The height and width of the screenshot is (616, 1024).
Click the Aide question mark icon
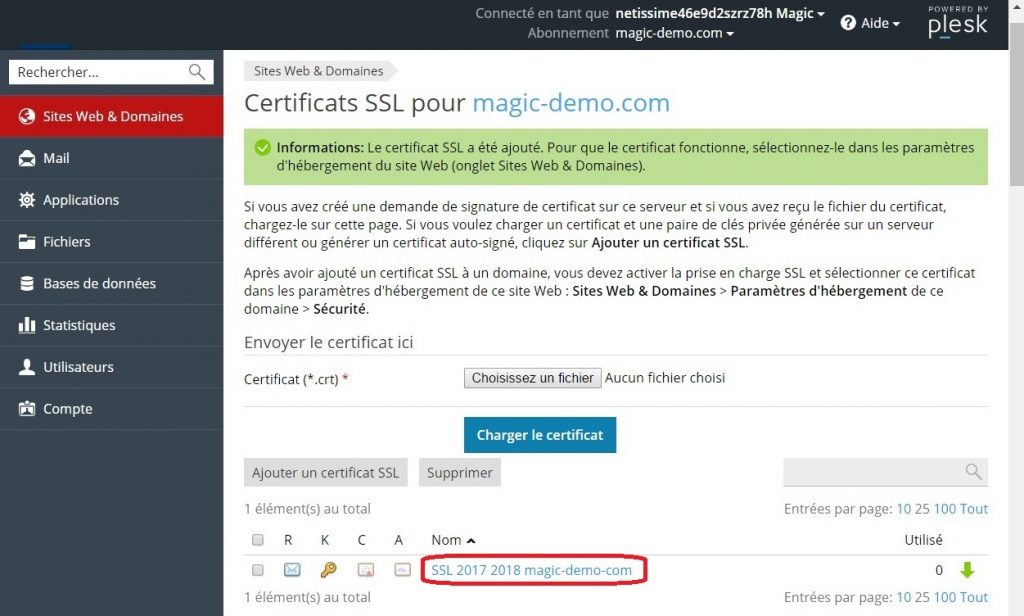coord(848,23)
